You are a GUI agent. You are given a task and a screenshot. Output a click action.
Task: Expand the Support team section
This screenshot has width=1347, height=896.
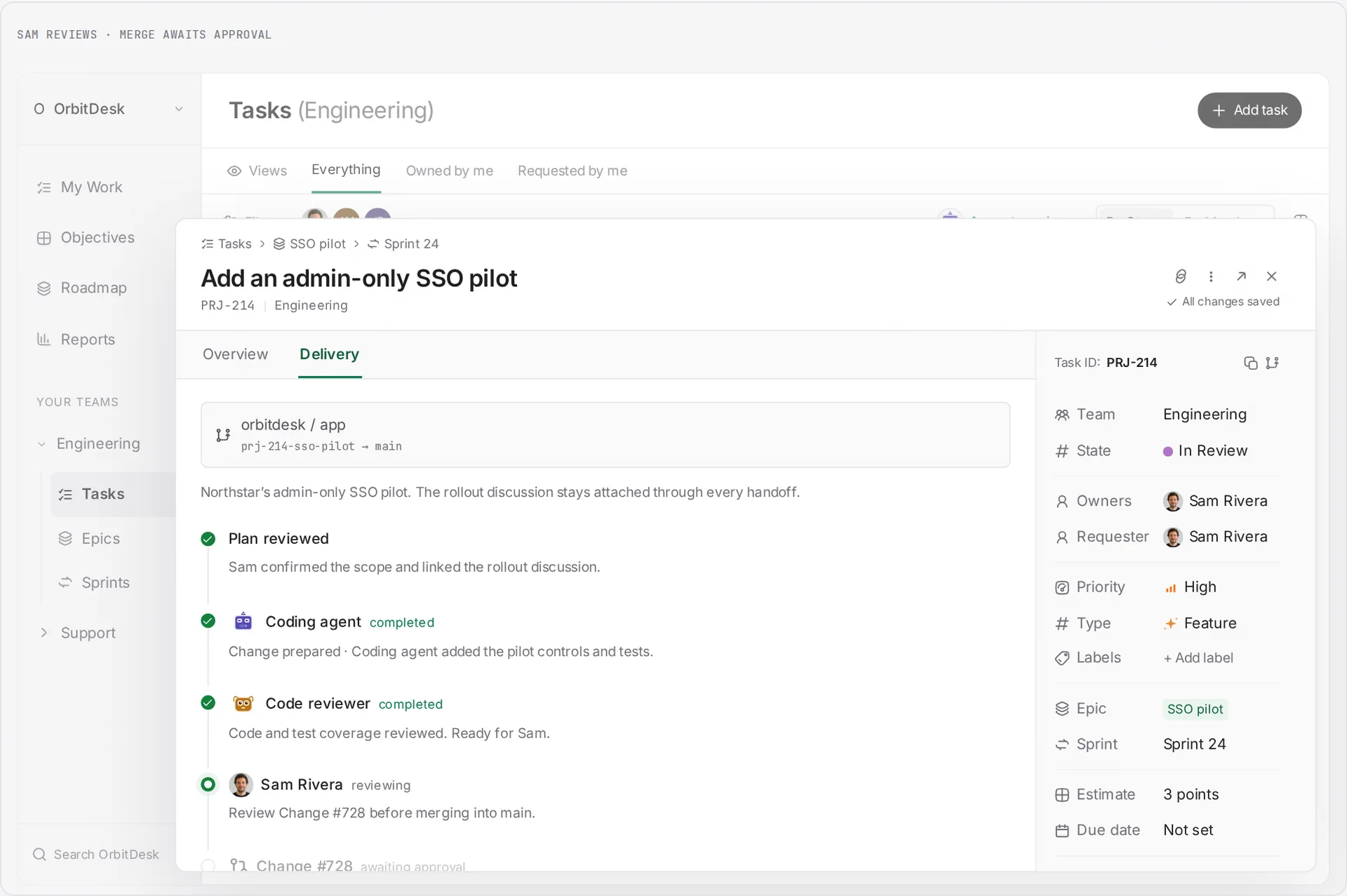[44, 633]
